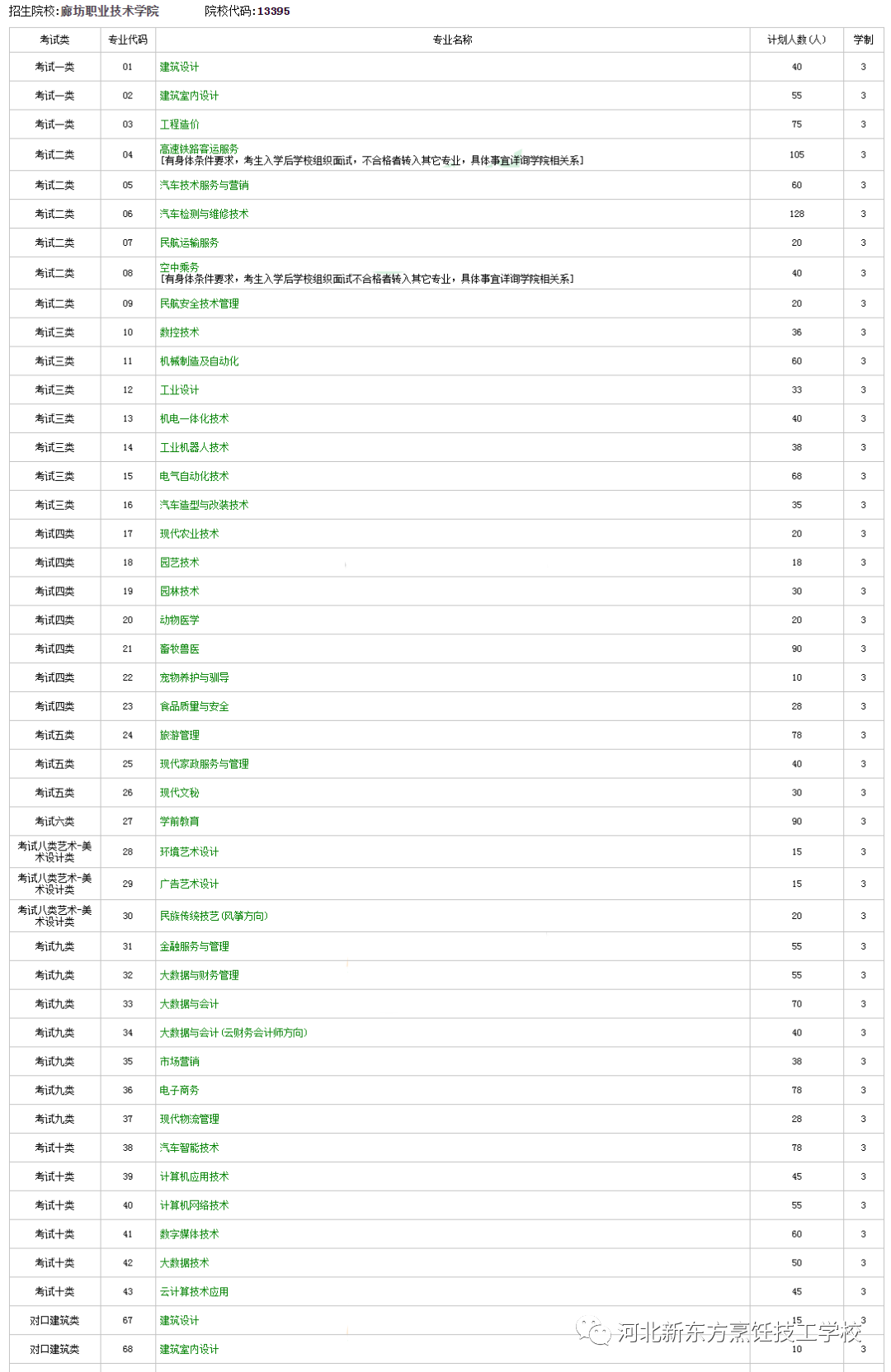Click the 计划人数(人) column header

(796, 40)
